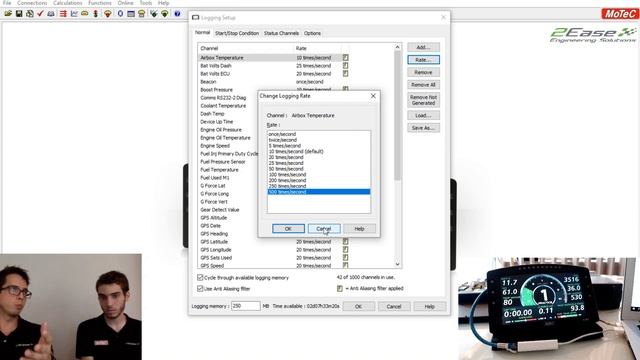Open the Help menu in menu bar
The image size is (640, 360).
click(x=163, y=3)
